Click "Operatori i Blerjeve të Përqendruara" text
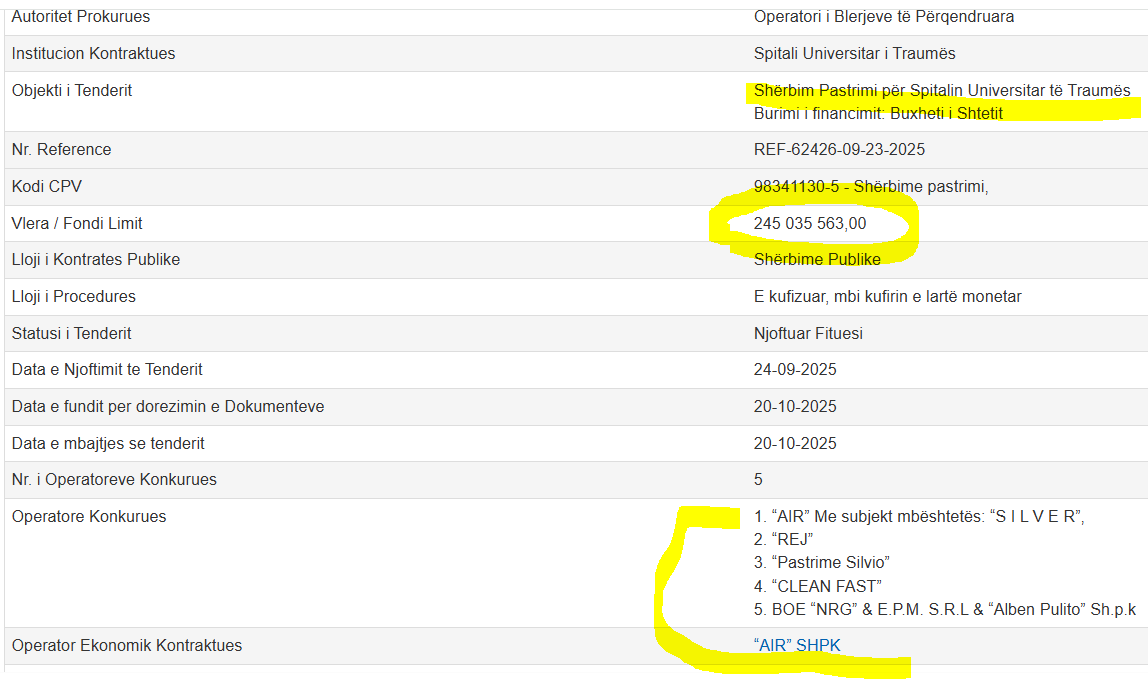Screen dimensions: 1148x679 pyautogui.click(x=884, y=17)
